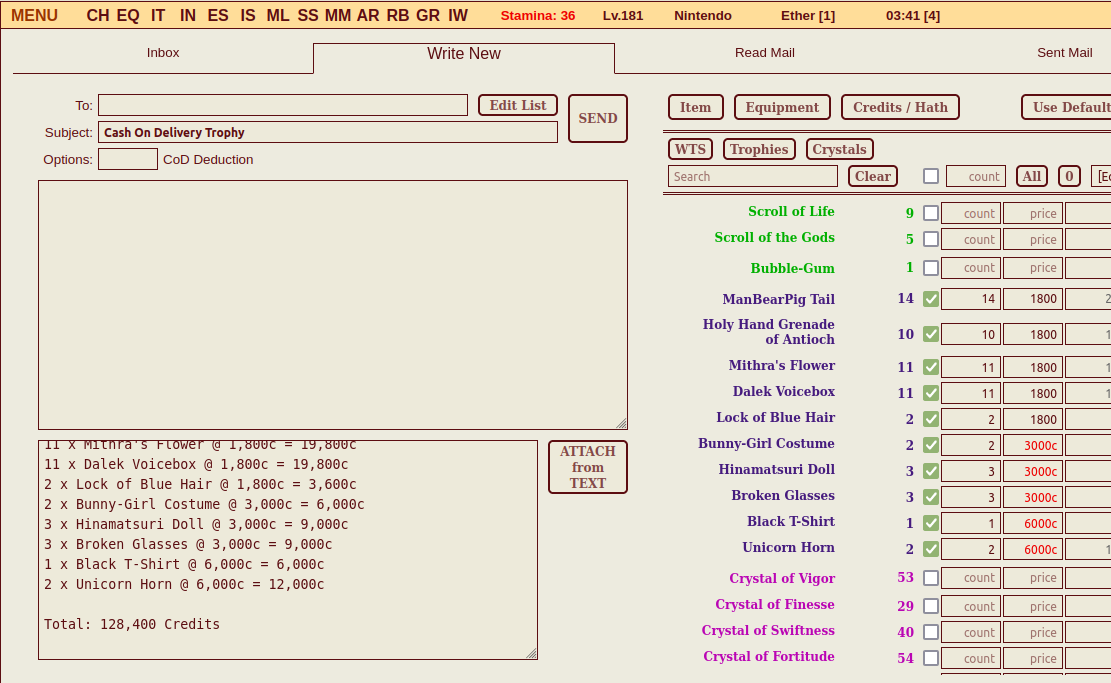Screen dimensions: 1111x683
Task: Click the Crystals filter button
Action: click(840, 149)
